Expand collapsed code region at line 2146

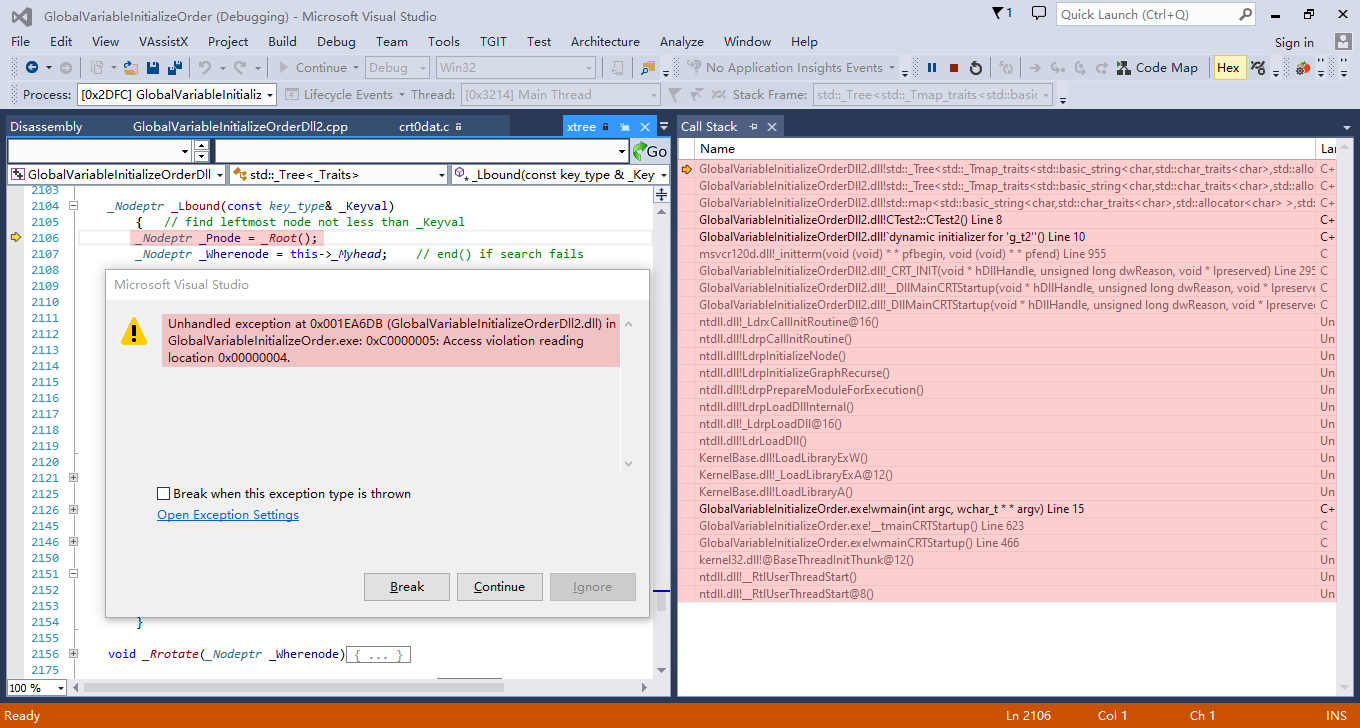click(73, 542)
